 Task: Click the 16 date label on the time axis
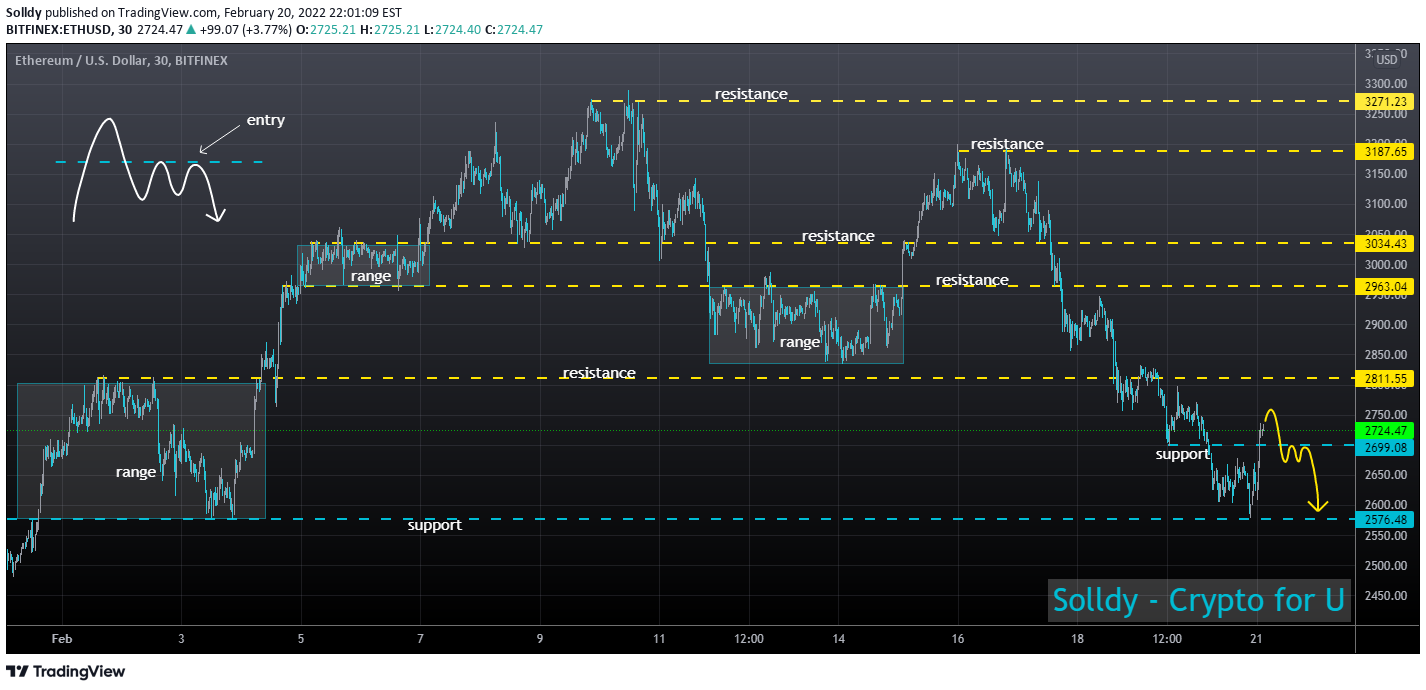(958, 638)
